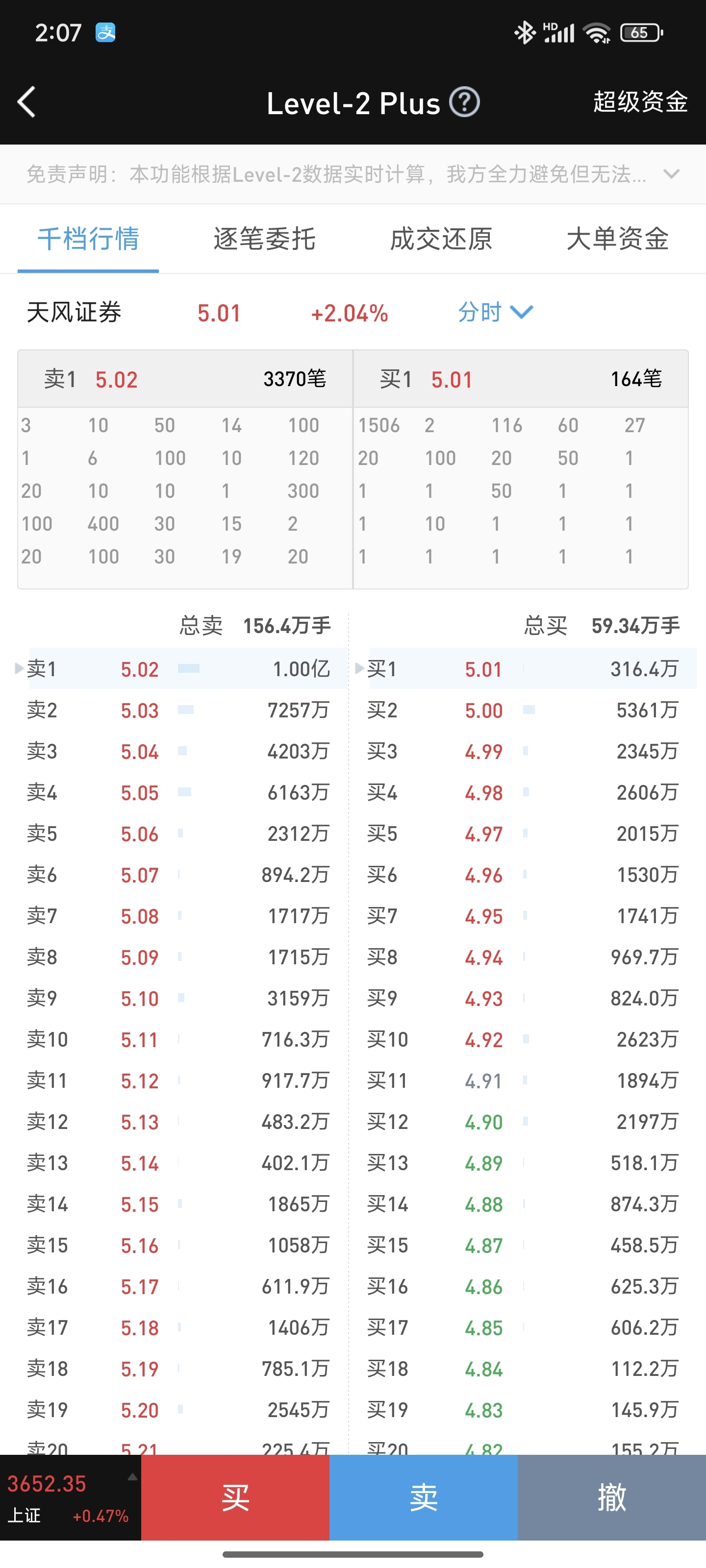Tap the red 买 buy button
Screen dimensions: 706x1568
[235, 1497]
